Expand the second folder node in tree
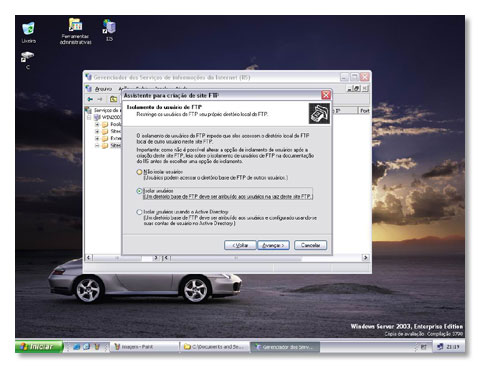 [x=97, y=131]
